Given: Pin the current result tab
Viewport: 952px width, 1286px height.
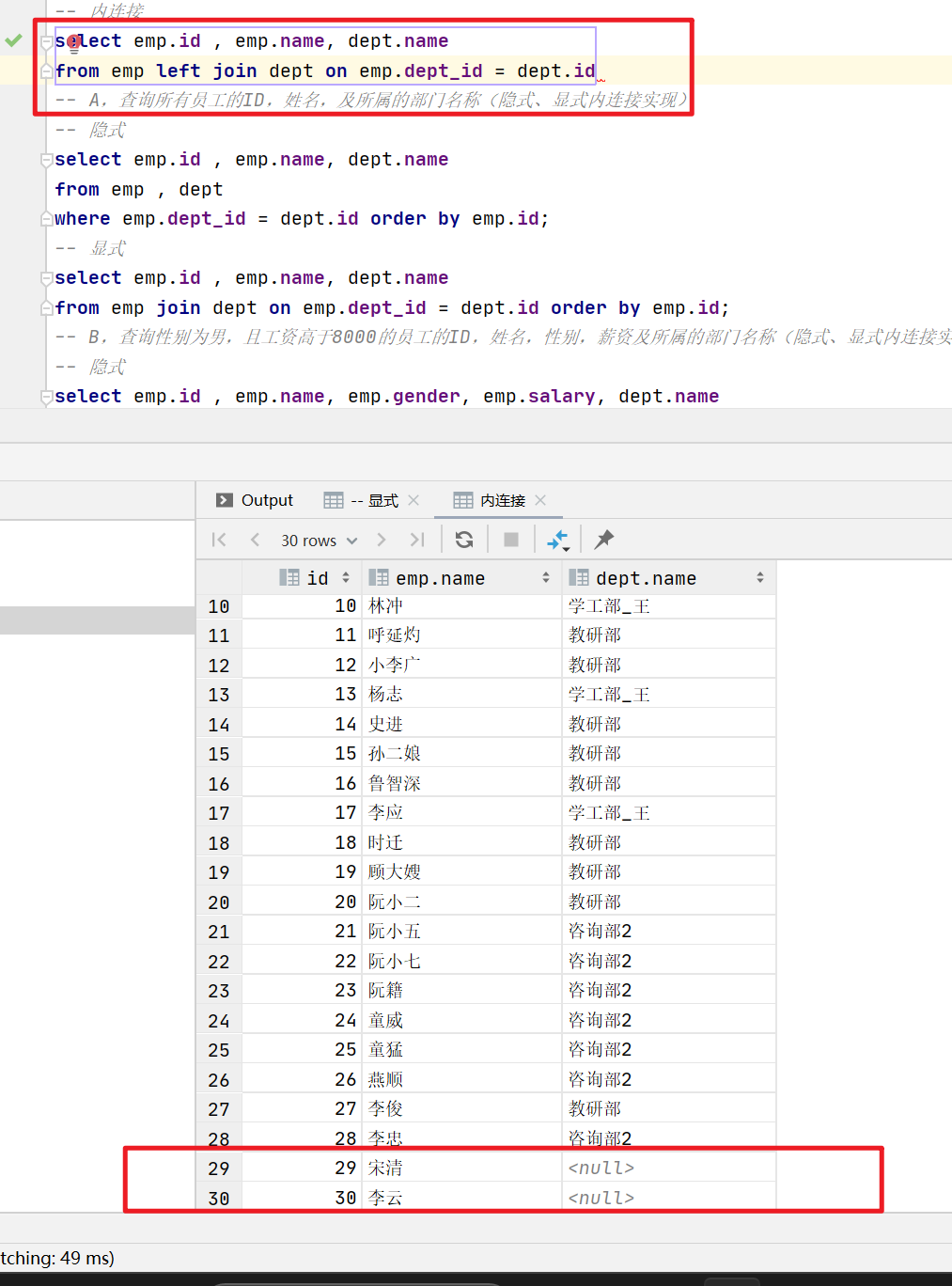Looking at the screenshot, I should tap(604, 540).
